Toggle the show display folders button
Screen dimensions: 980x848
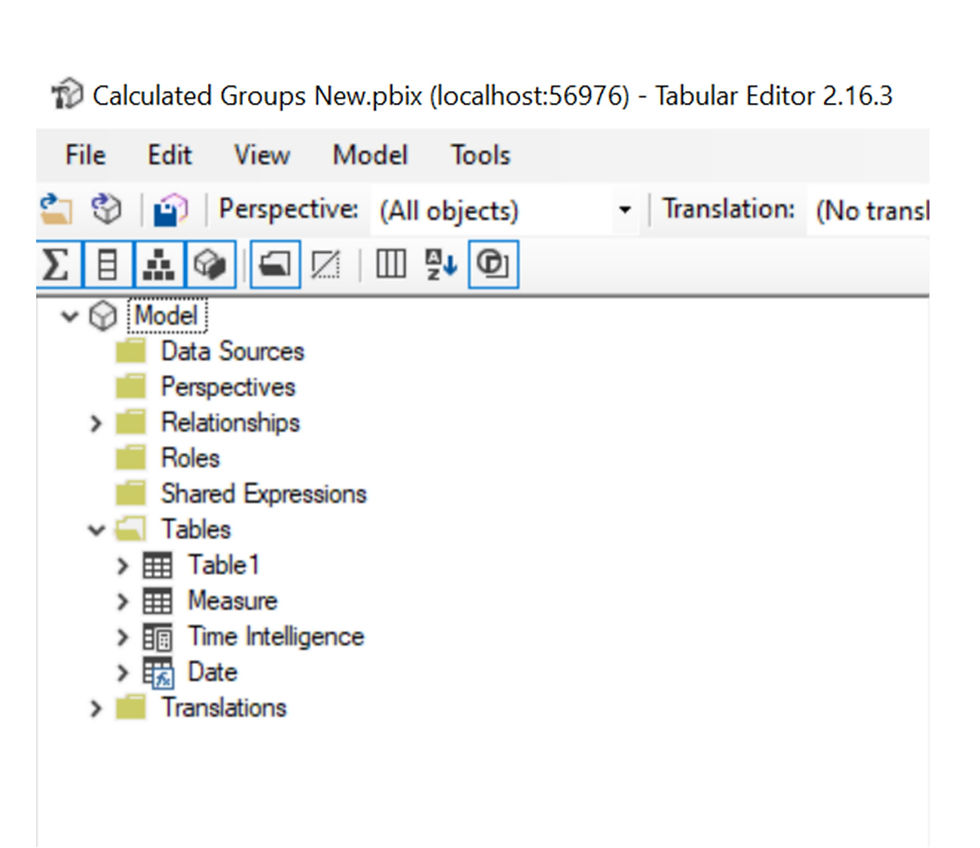click(275, 264)
